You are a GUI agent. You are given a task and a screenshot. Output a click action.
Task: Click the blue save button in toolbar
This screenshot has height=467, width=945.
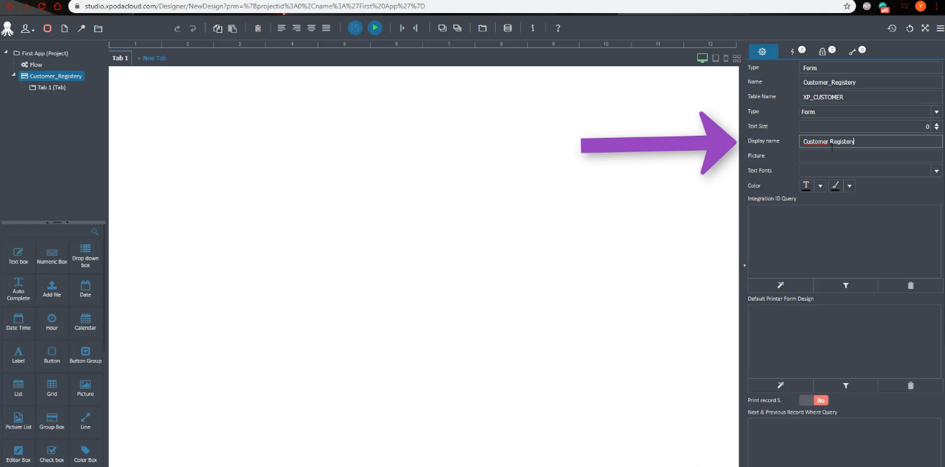[356, 28]
